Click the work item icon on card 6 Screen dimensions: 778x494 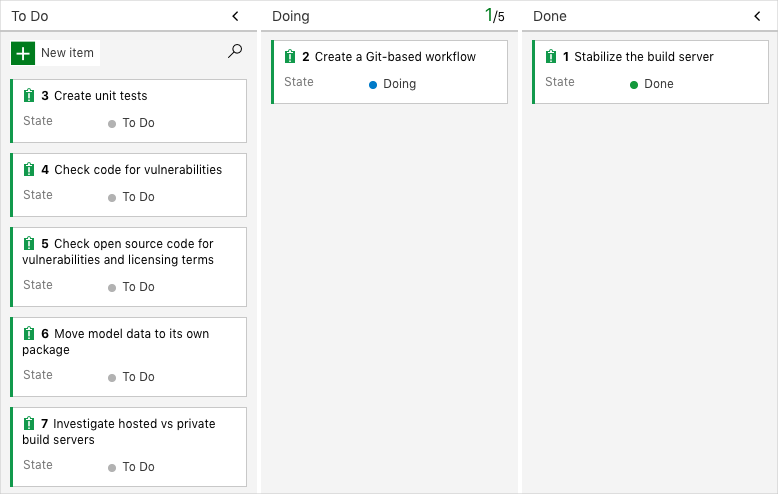click(29, 334)
